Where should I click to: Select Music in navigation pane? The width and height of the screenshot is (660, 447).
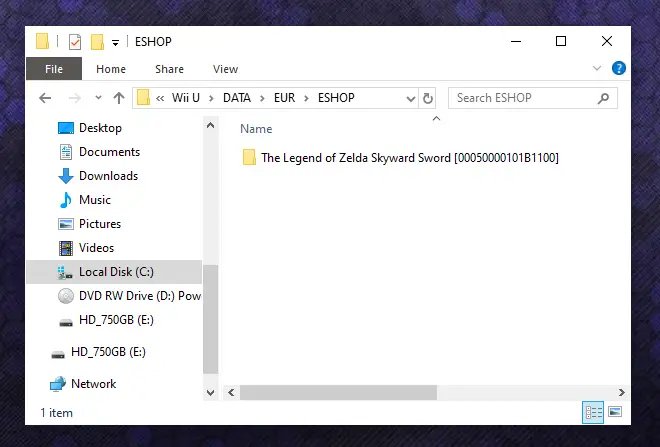[95, 200]
